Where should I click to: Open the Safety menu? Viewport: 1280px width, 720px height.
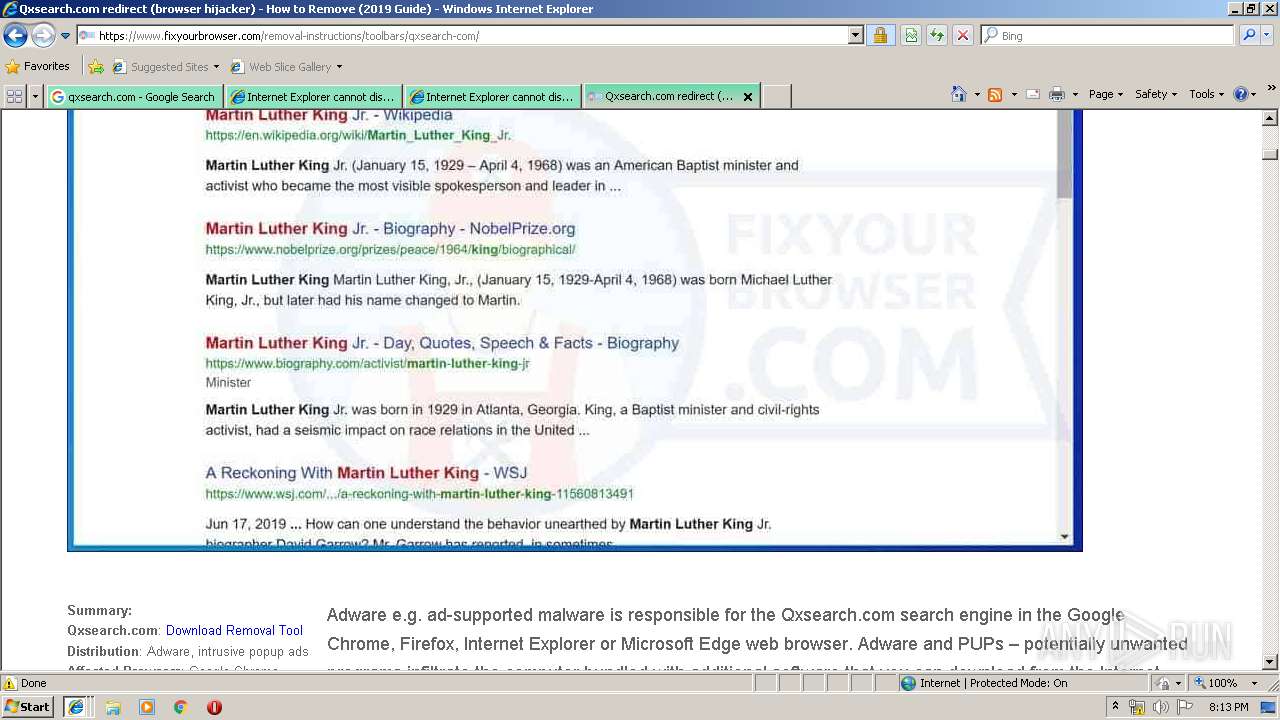(x=1156, y=94)
